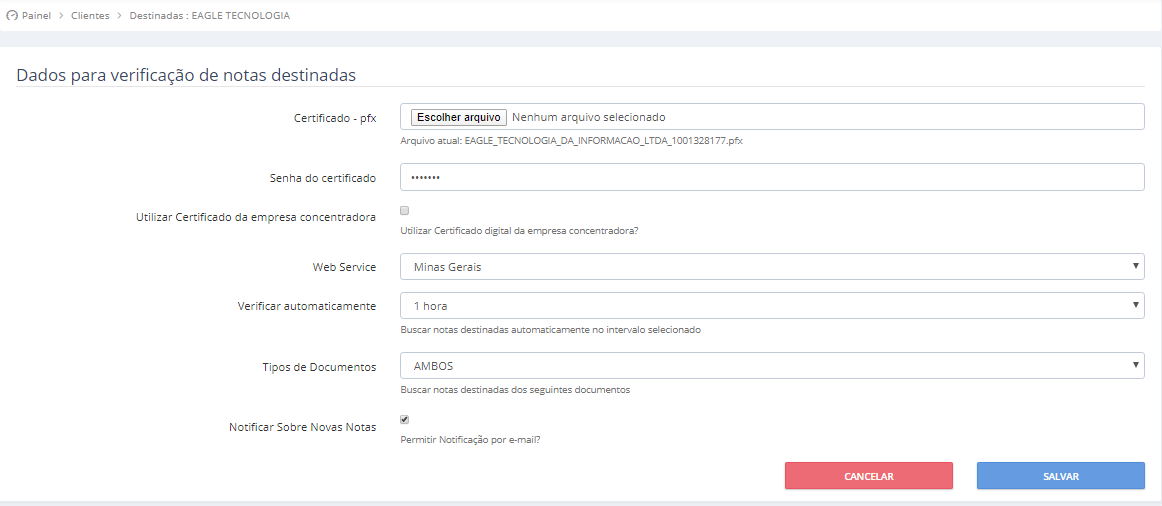Enable Utilizar Certificado da empresa concentradora checkbox
The width and height of the screenshot is (1162, 506).
(x=405, y=210)
